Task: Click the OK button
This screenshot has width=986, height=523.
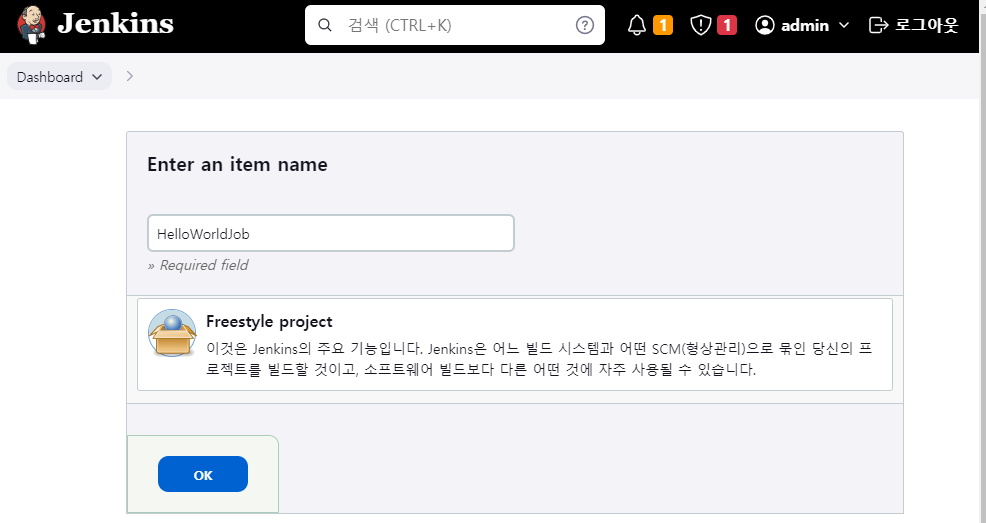Action: click(202, 475)
